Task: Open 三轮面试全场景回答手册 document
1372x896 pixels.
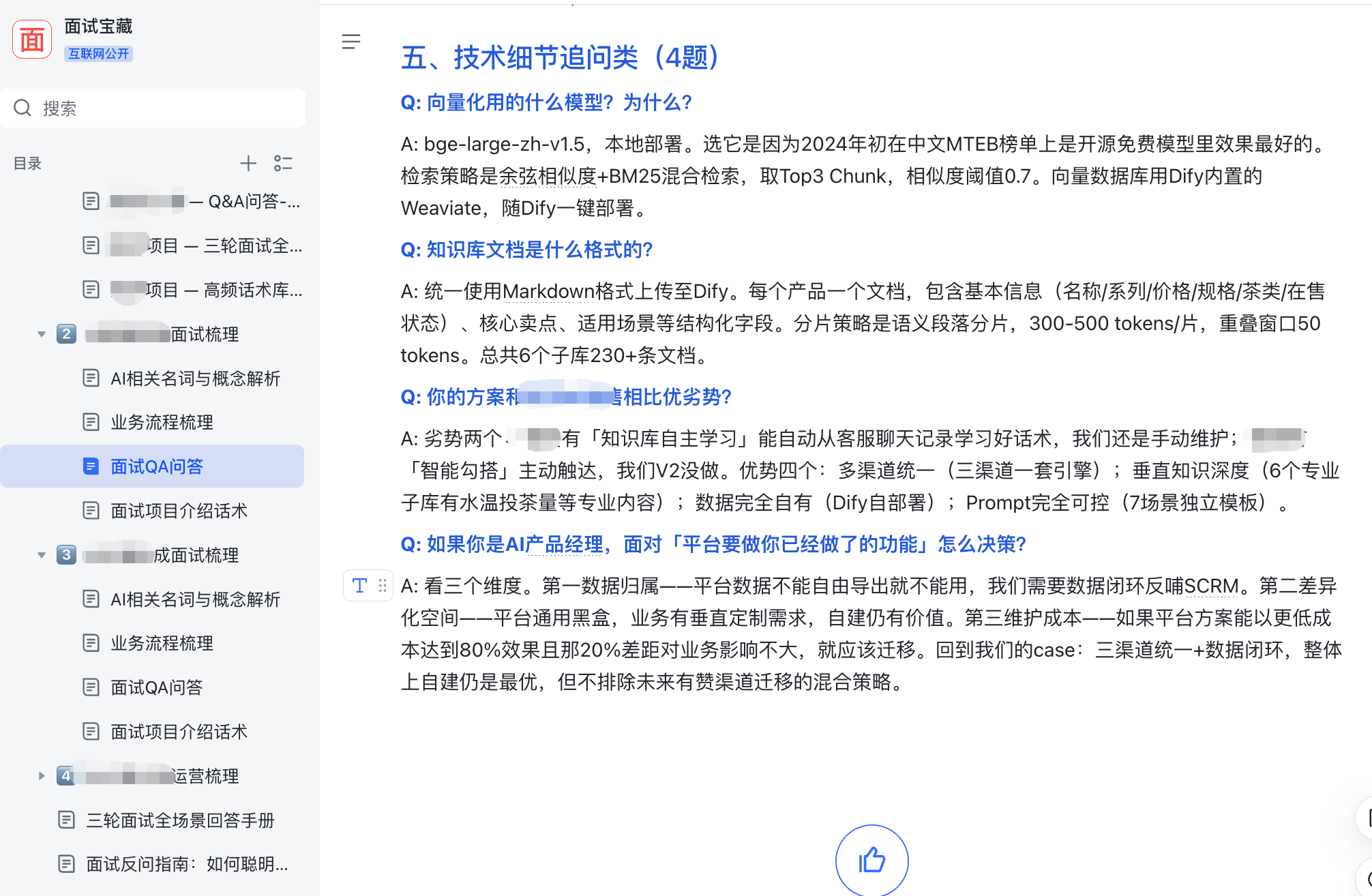Action: 180,820
